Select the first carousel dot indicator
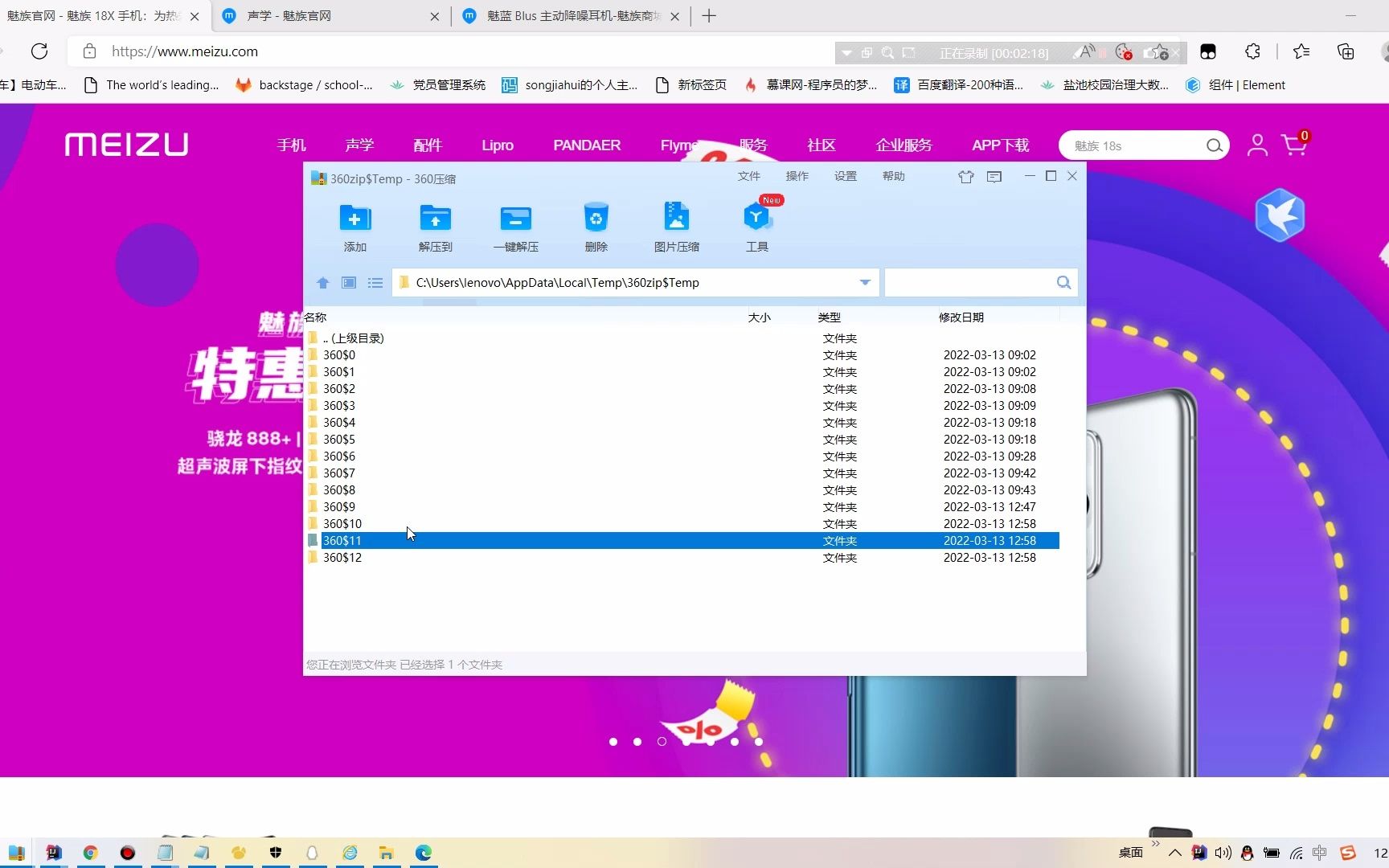 click(613, 742)
